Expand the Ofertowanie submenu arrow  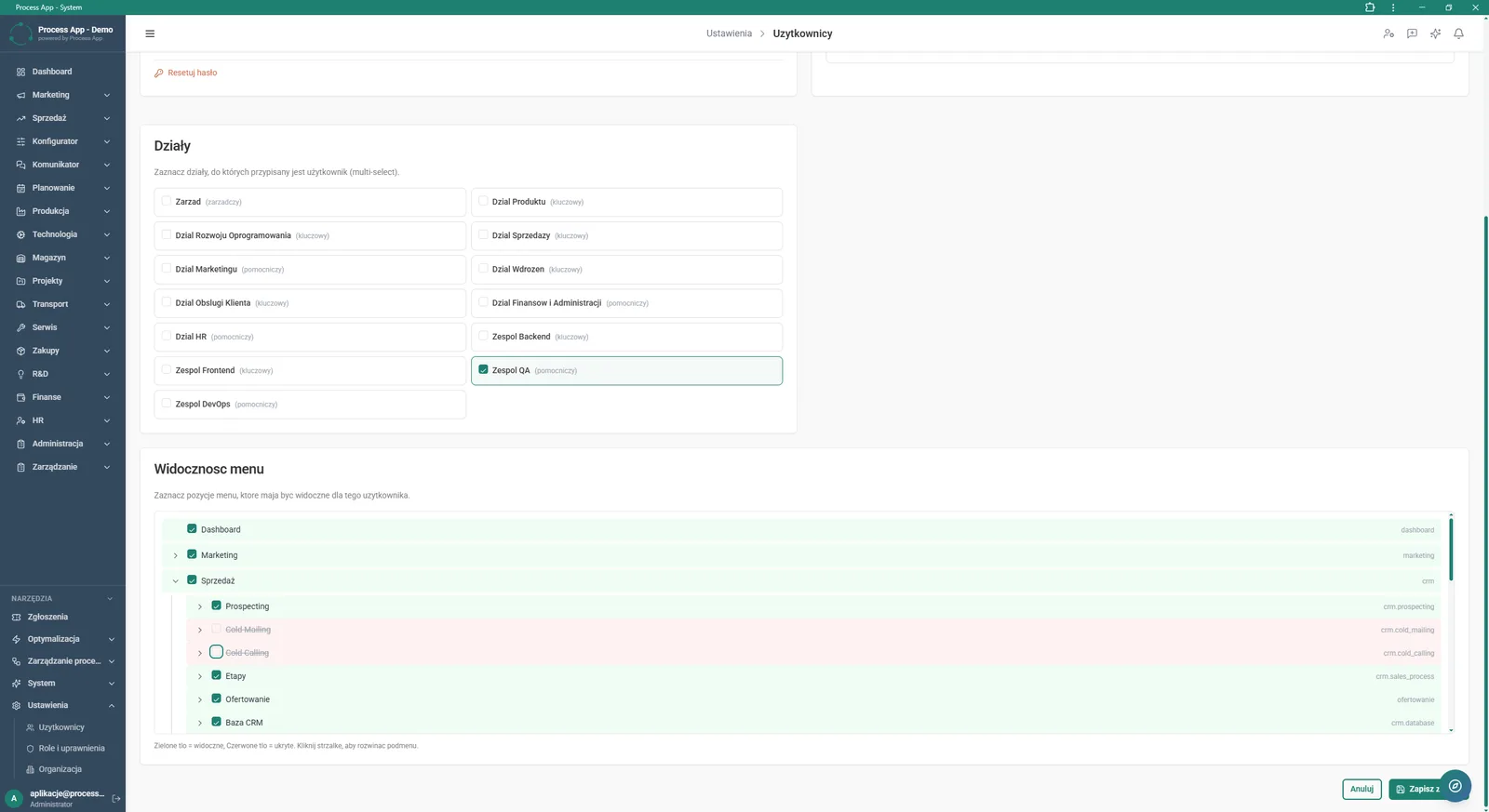199,699
